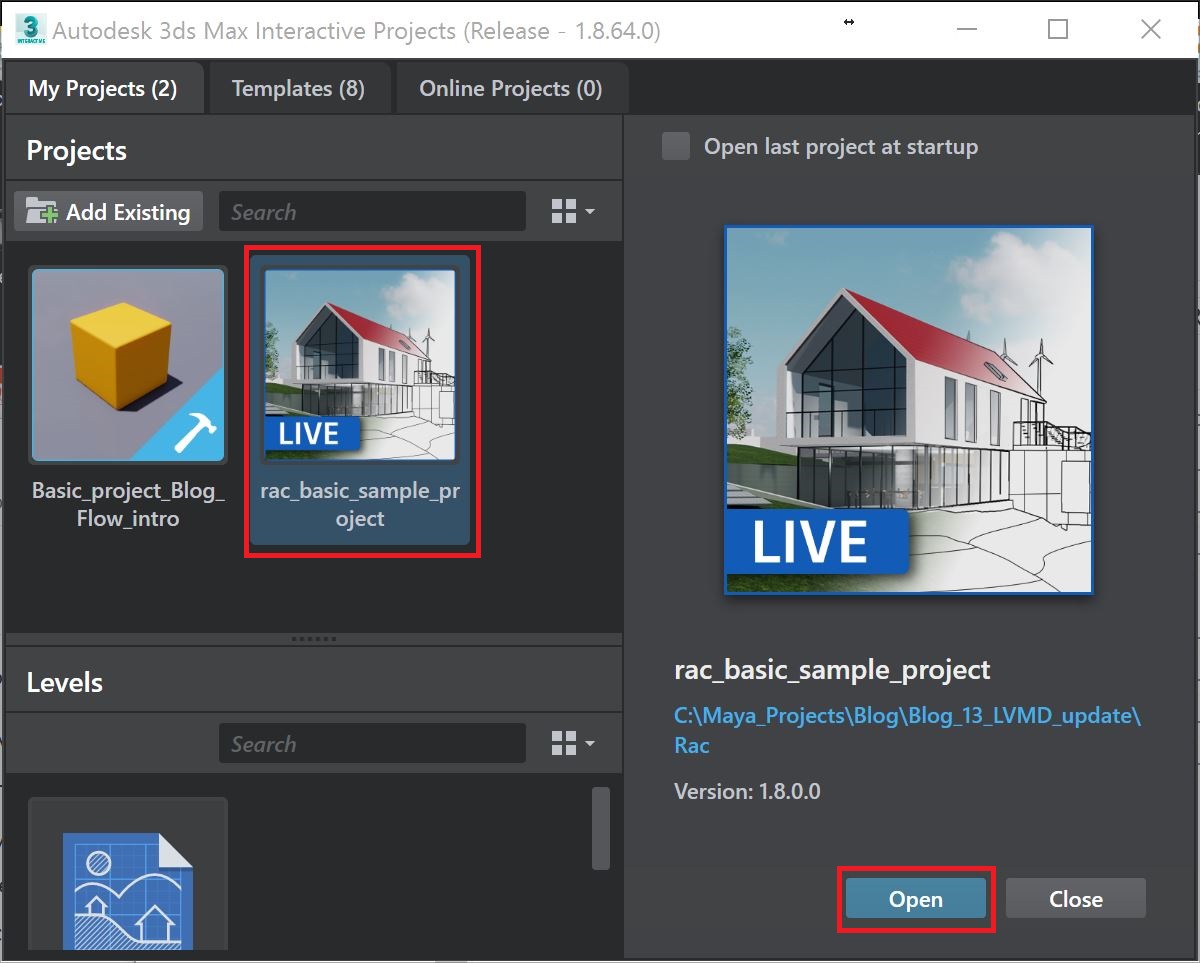Click the thumbnail view icon in Projects panel
Viewport: 1200px width, 963px height.
point(563,211)
